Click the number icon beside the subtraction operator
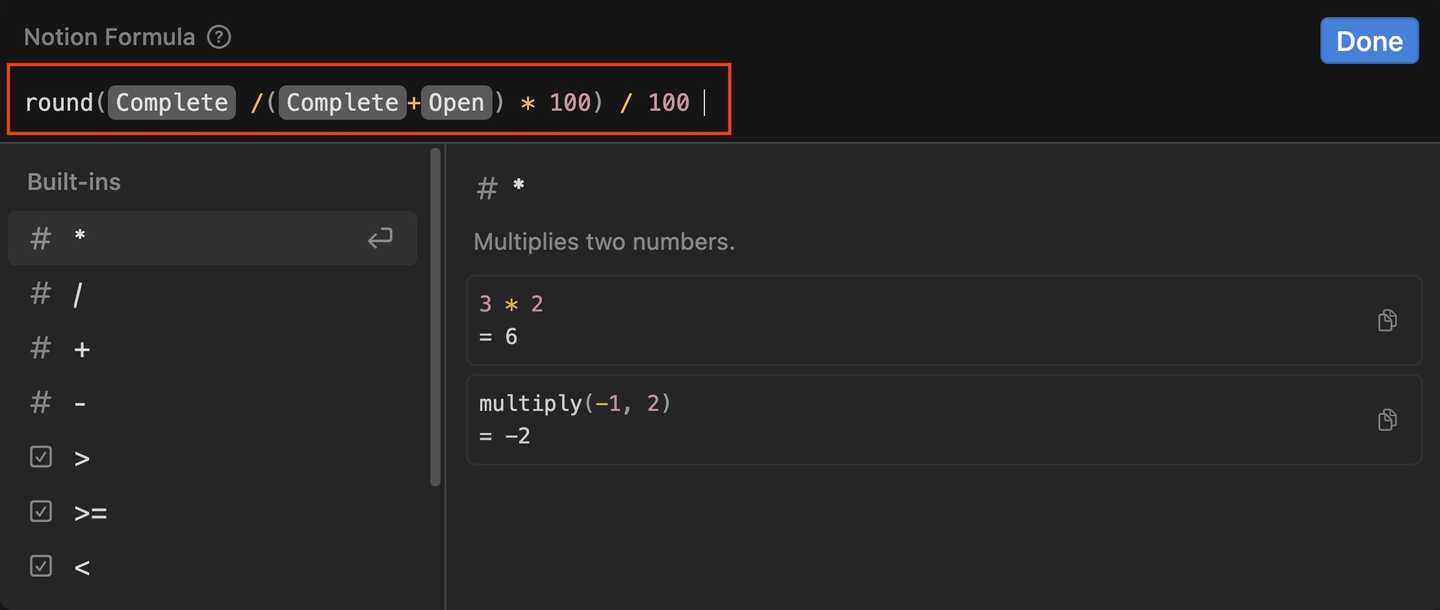Image resolution: width=1440 pixels, height=610 pixels. click(x=40, y=402)
